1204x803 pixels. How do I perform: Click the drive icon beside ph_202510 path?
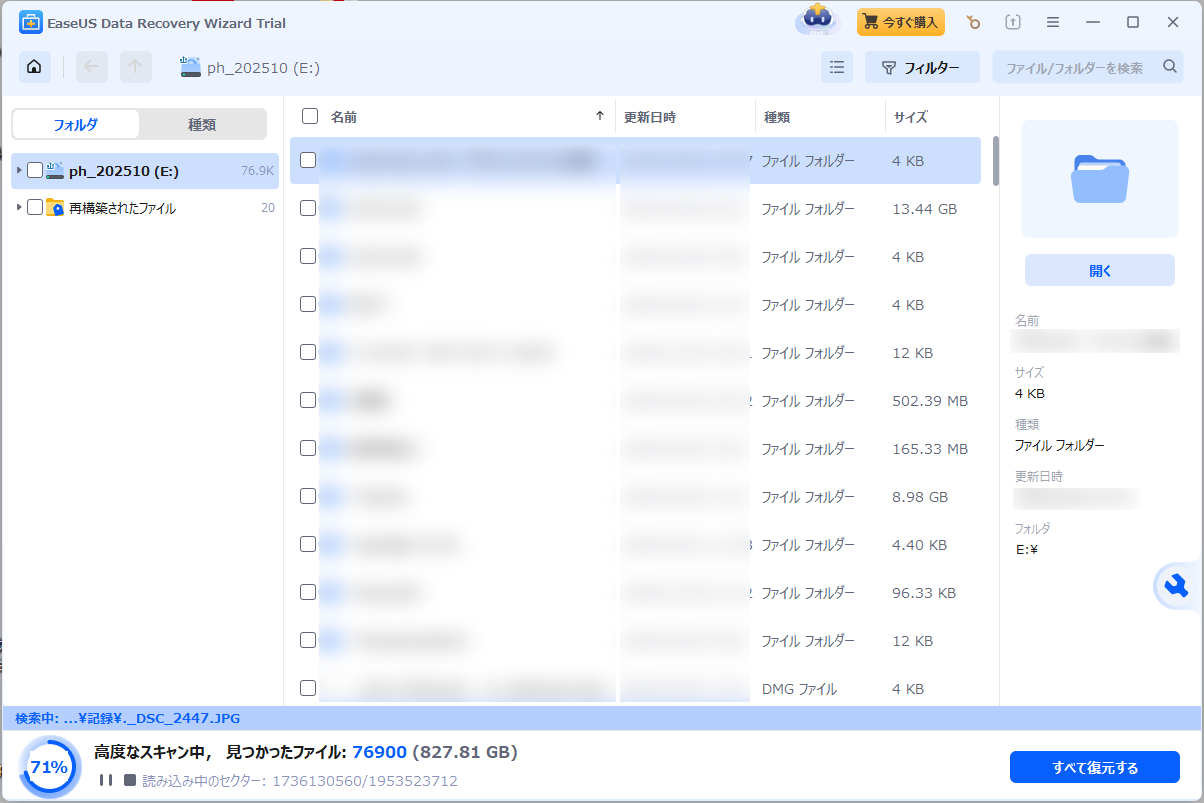coord(190,67)
